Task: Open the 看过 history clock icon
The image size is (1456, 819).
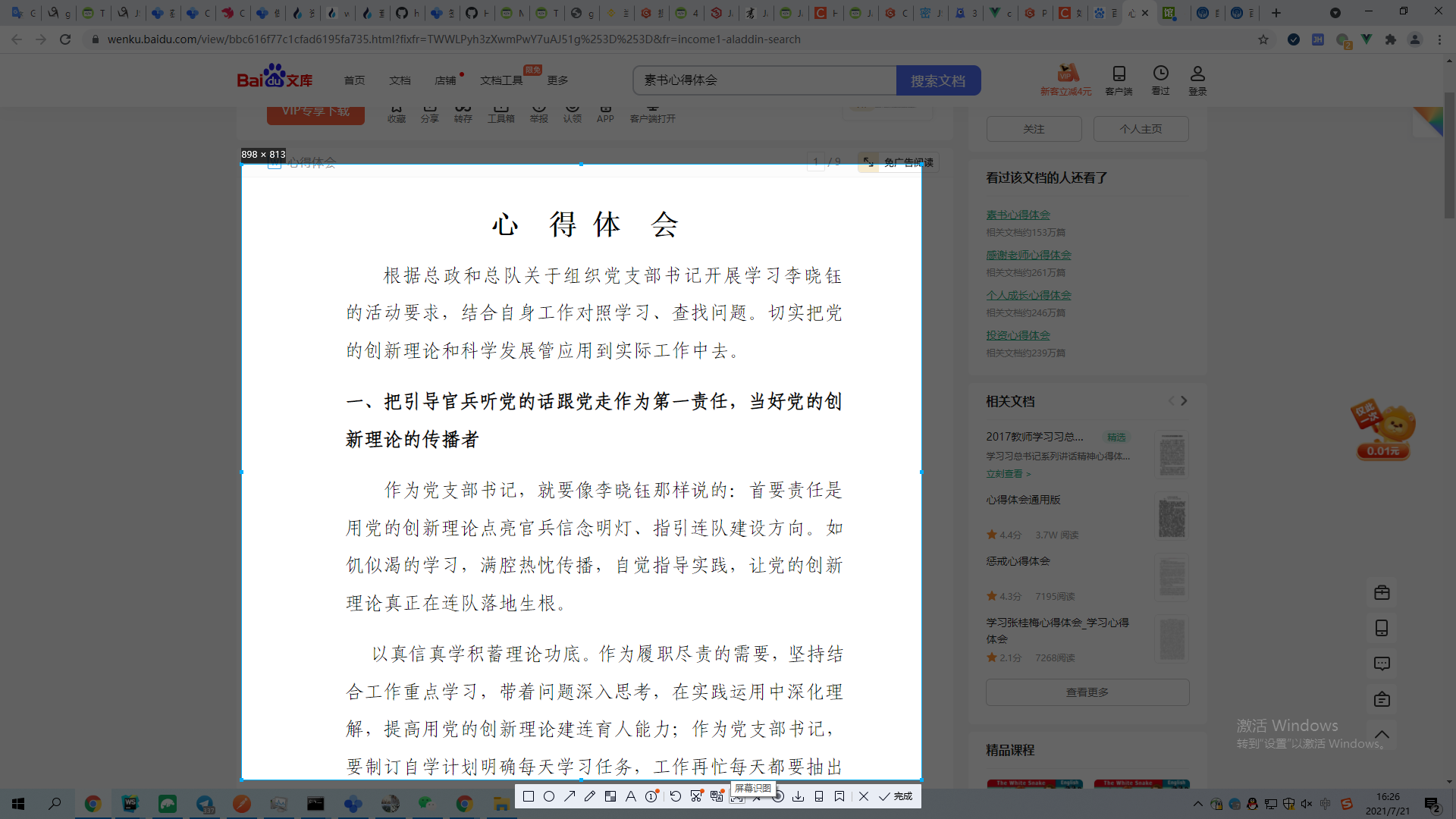Action: pos(1160,79)
